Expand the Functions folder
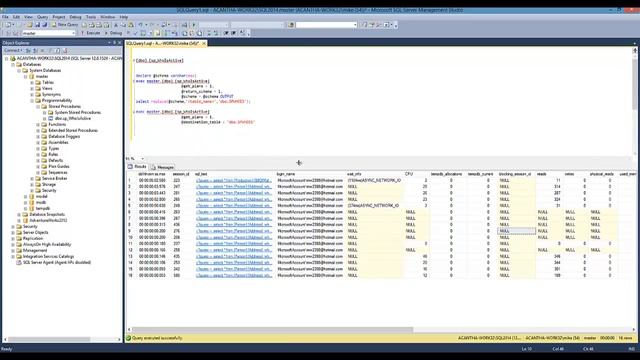 coord(38,124)
